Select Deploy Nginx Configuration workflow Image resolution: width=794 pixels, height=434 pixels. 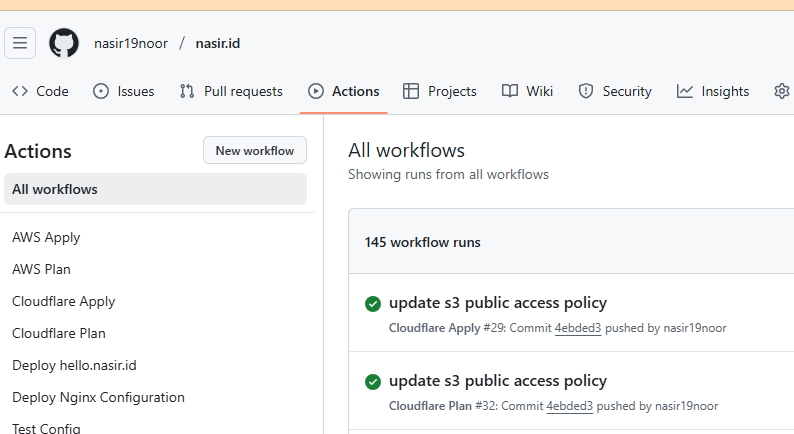tap(98, 398)
